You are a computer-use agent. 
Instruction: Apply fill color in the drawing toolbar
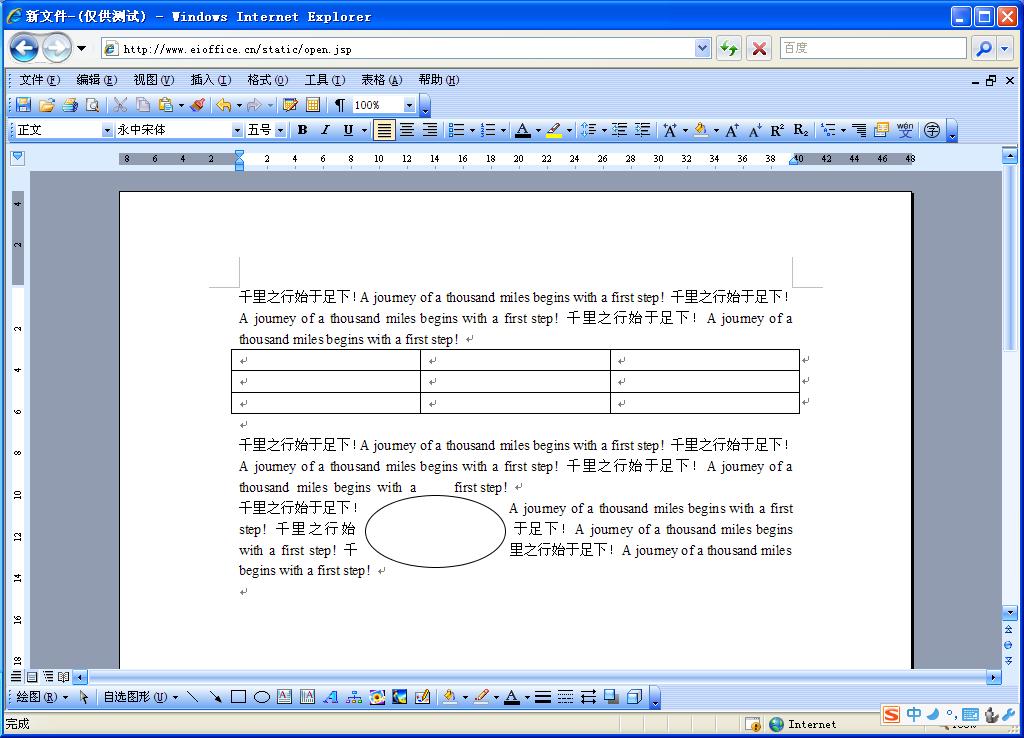click(449, 697)
